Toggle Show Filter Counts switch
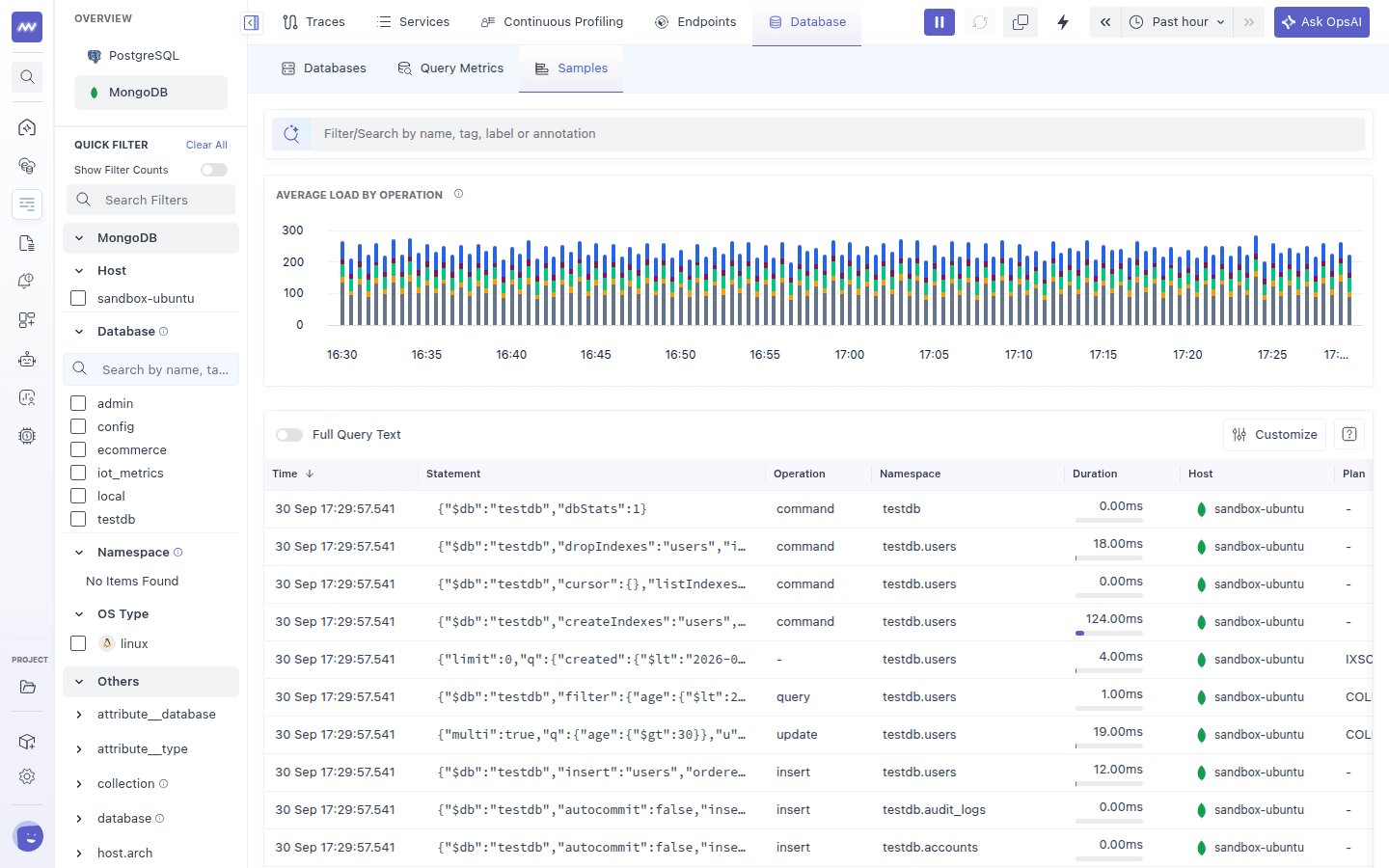Viewport: 1389px width, 868px height. 214,170
